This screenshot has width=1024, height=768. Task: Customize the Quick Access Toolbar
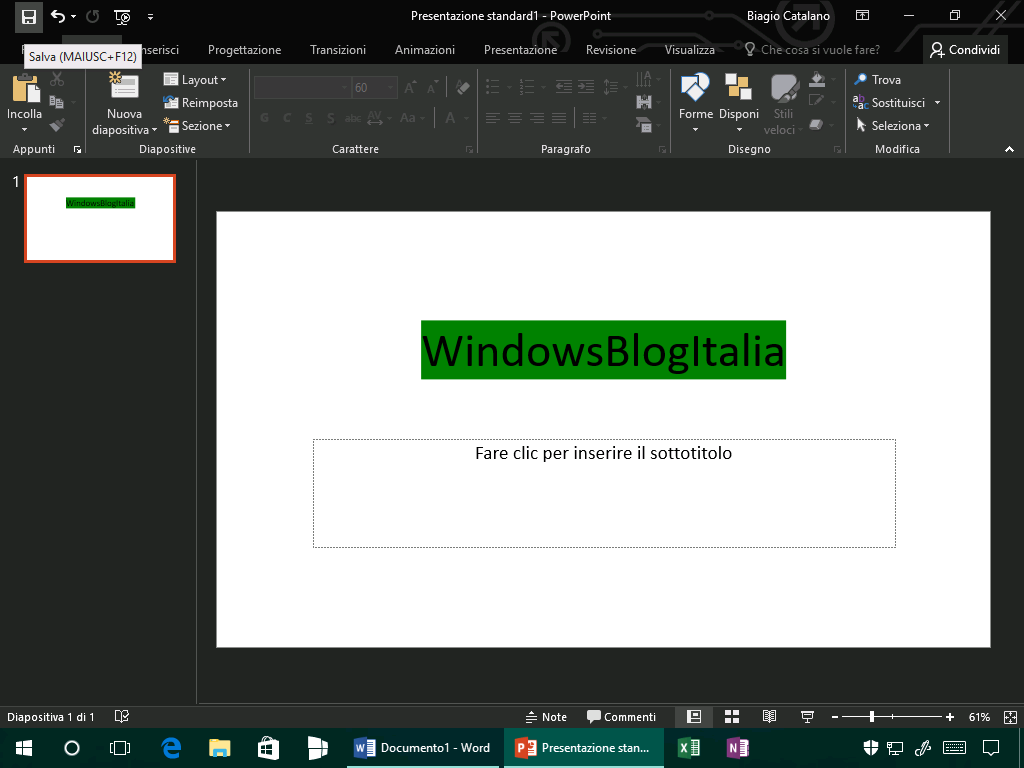pos(150,17)
